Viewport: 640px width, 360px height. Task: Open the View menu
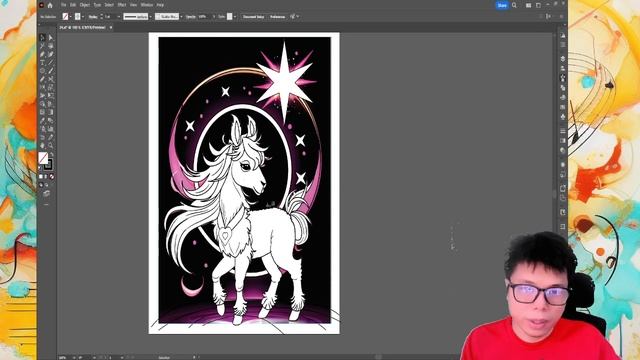point(133,5)
